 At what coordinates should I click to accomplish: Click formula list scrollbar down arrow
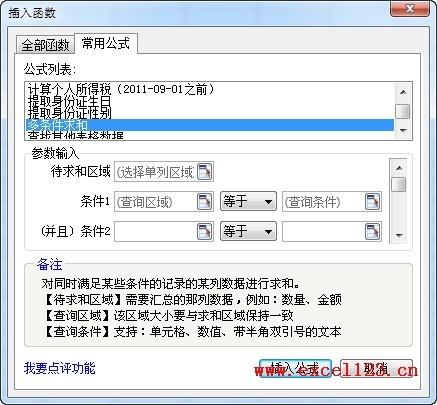tap(403, 131)
